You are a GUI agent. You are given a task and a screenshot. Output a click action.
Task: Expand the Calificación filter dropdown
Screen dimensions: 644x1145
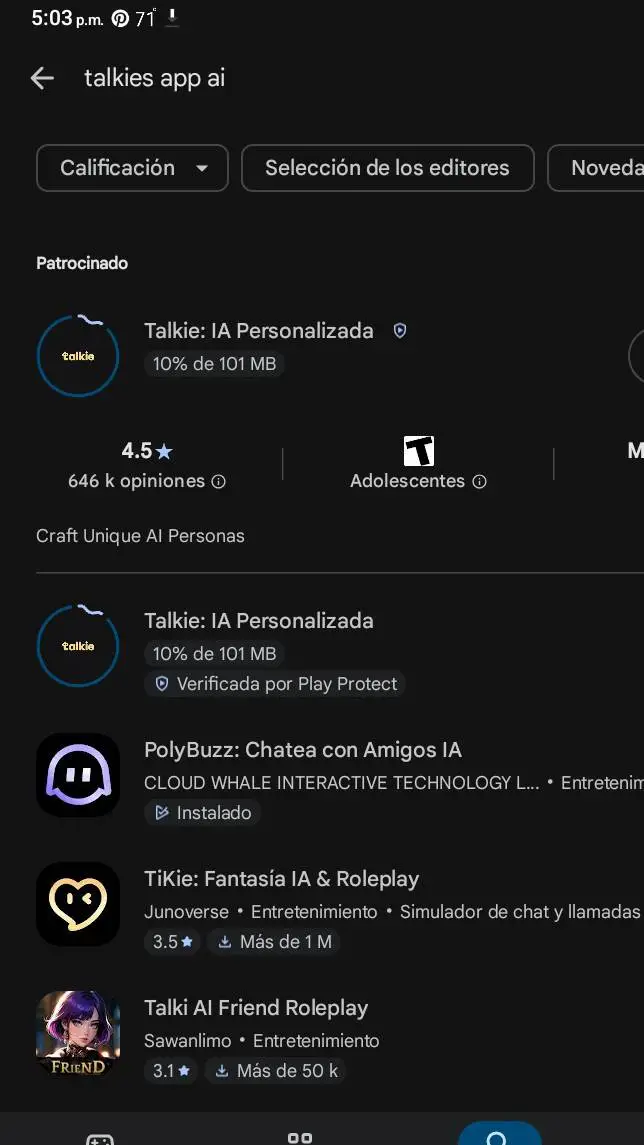132,168
